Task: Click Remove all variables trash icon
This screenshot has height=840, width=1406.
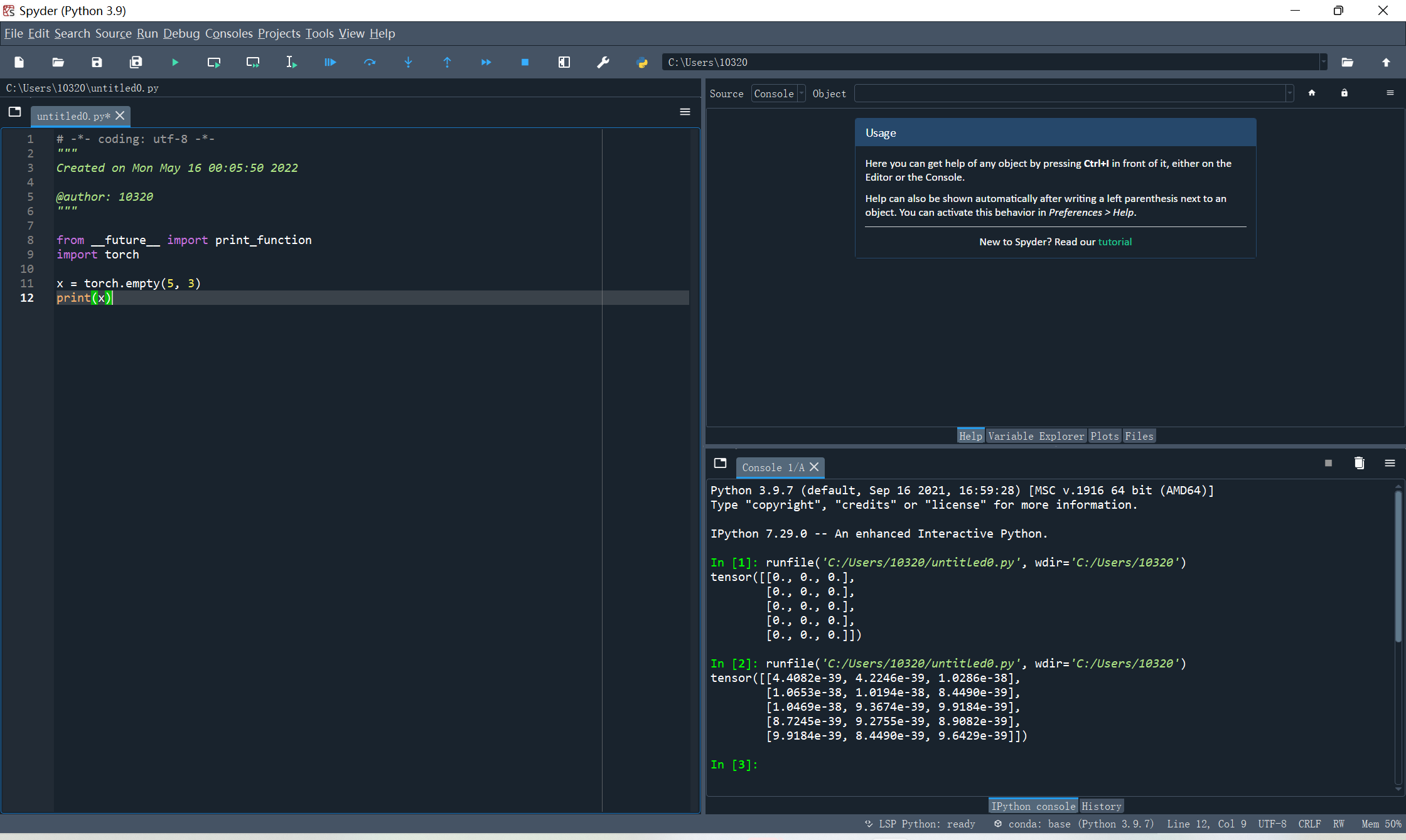Action: point(1359,463)
